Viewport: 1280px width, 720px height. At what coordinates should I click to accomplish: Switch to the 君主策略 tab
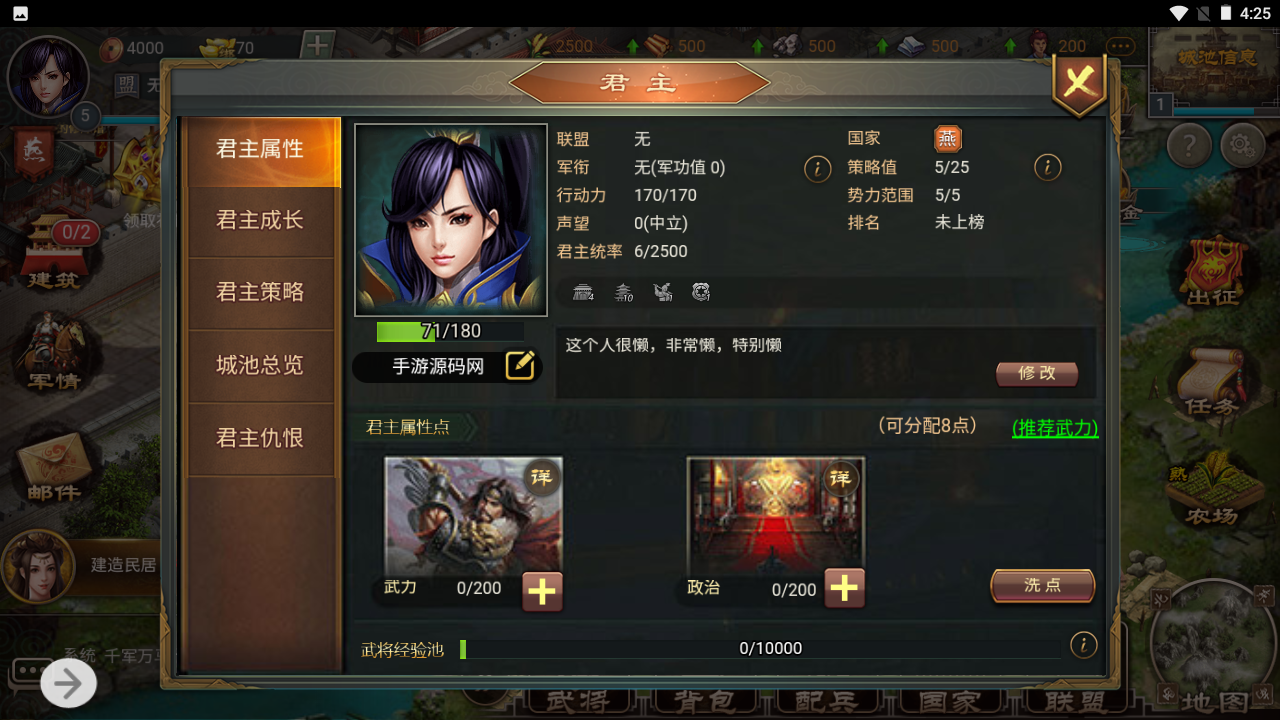pos(260,293)
